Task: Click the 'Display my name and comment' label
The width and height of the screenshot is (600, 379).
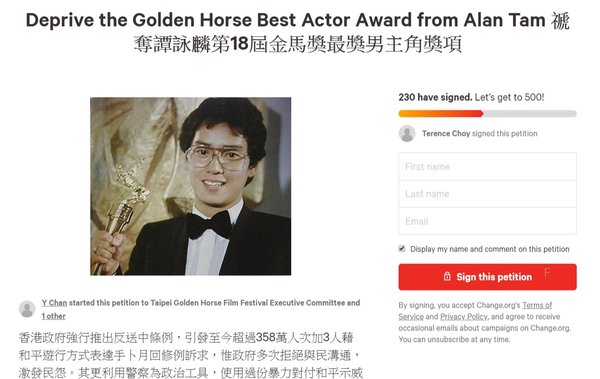Action: (x=490, y=249)
